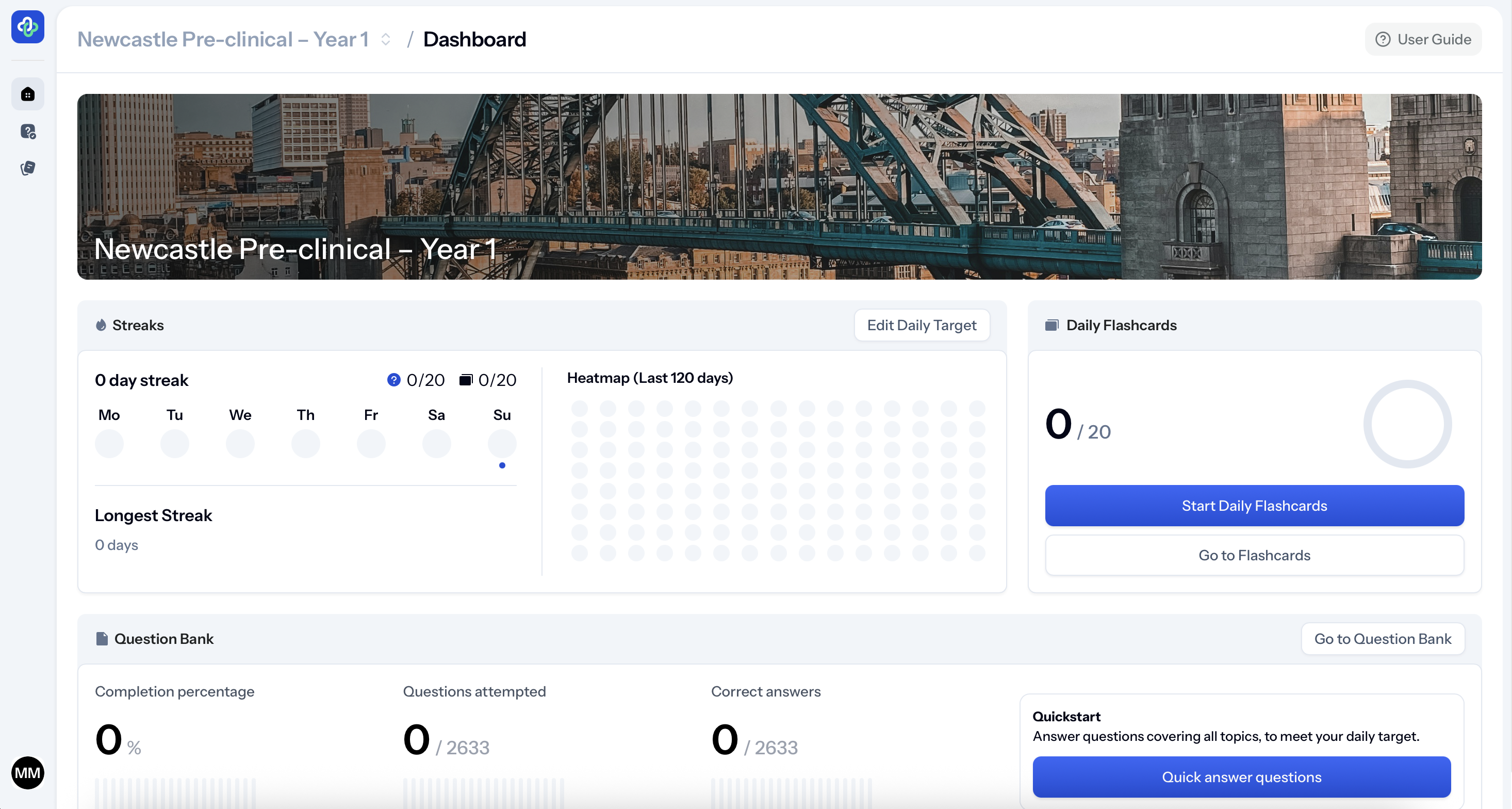Click the document icon beside Question Bank
Viewport: 1512px width, 809px height.
coord(102,639)
